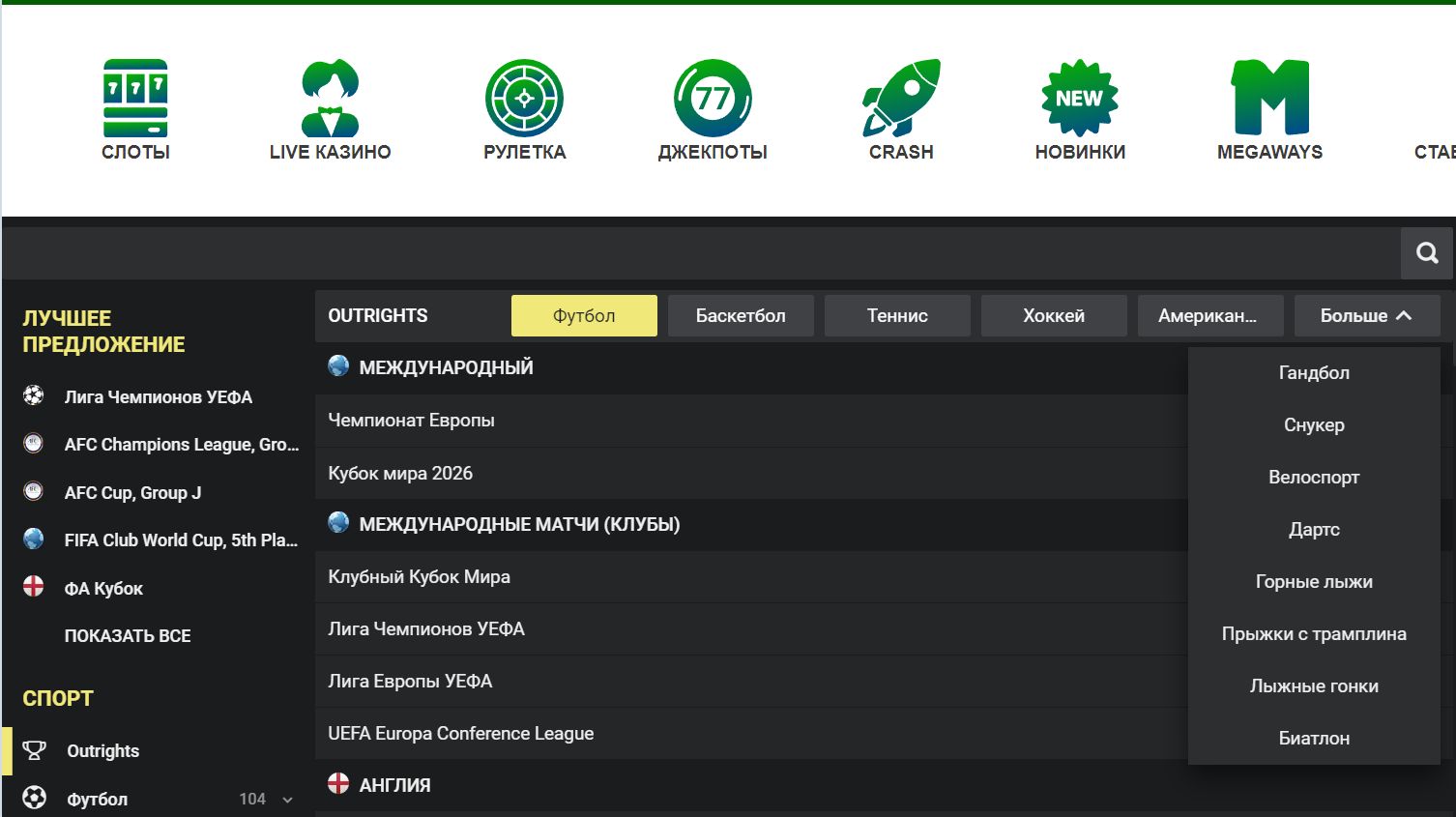The height and width of the screenshot is (817, 1456).
Task: Open the Футбол sport sidebar entry
Action: click(x=97, y=800)
